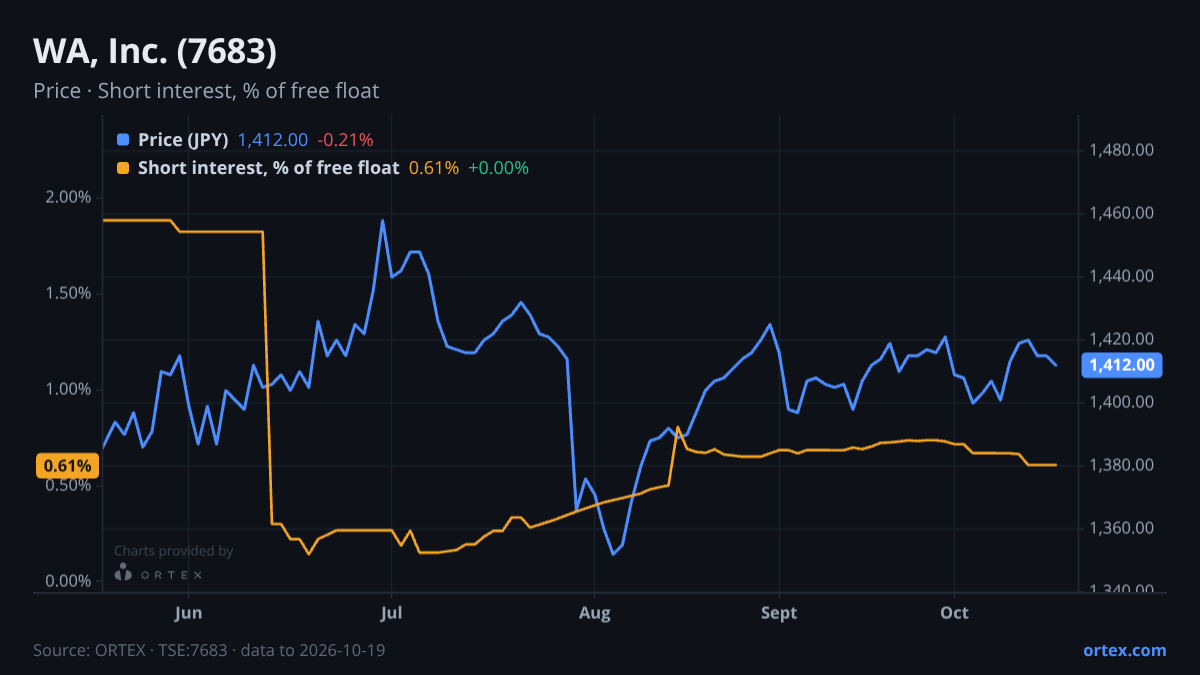Screen dimensions: 1200x675
Task: Click the Sept x-axis label
Action: click(779, 613)
